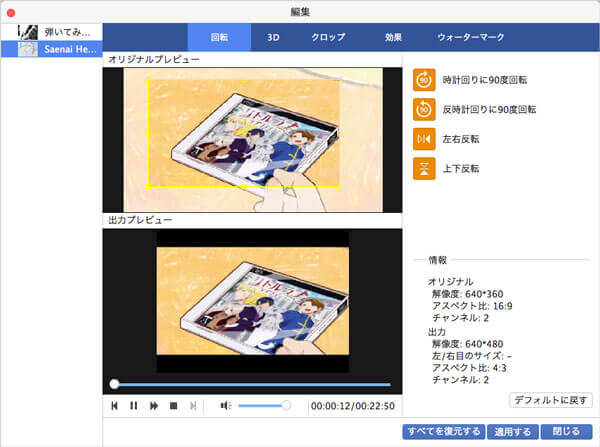Viewport: 600px width, 447px height.
Task: Click the 00:00:12/00:22:50 time display
Action: tap(352, 406)
